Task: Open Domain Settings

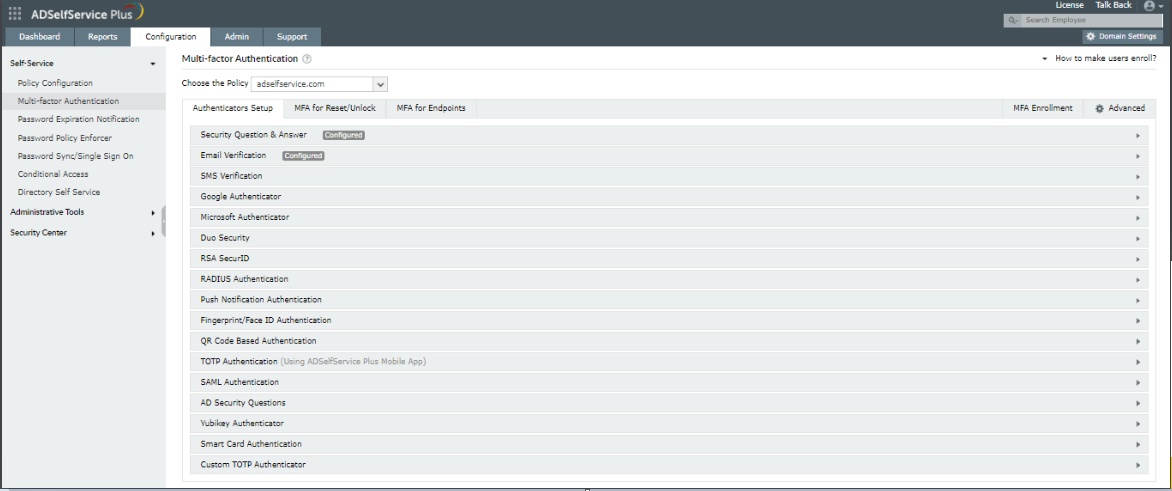Action: [x=1123, y=37]
